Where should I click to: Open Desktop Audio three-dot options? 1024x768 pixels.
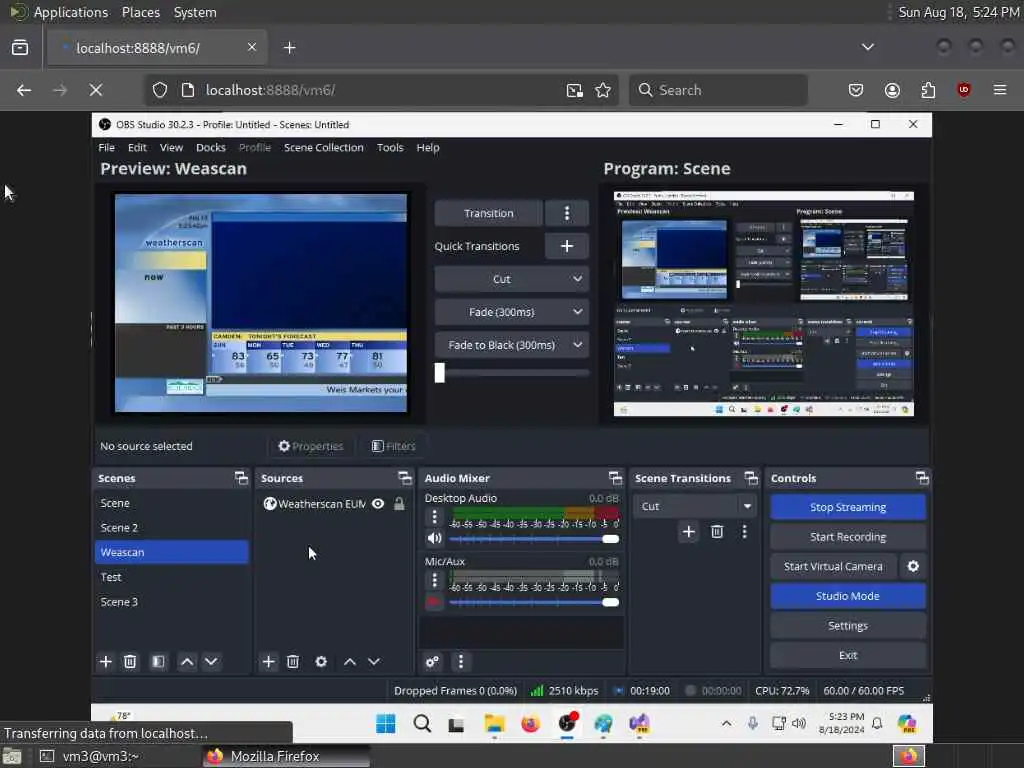pyautogui.click(x=434, y=517)
